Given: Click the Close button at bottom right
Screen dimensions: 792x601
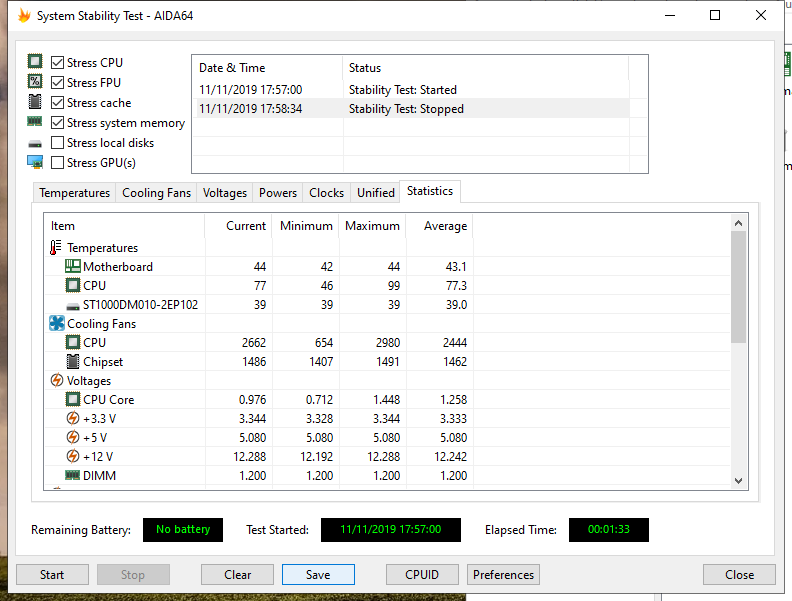Looking at the screenshot, I should click(x=739, y=575).
